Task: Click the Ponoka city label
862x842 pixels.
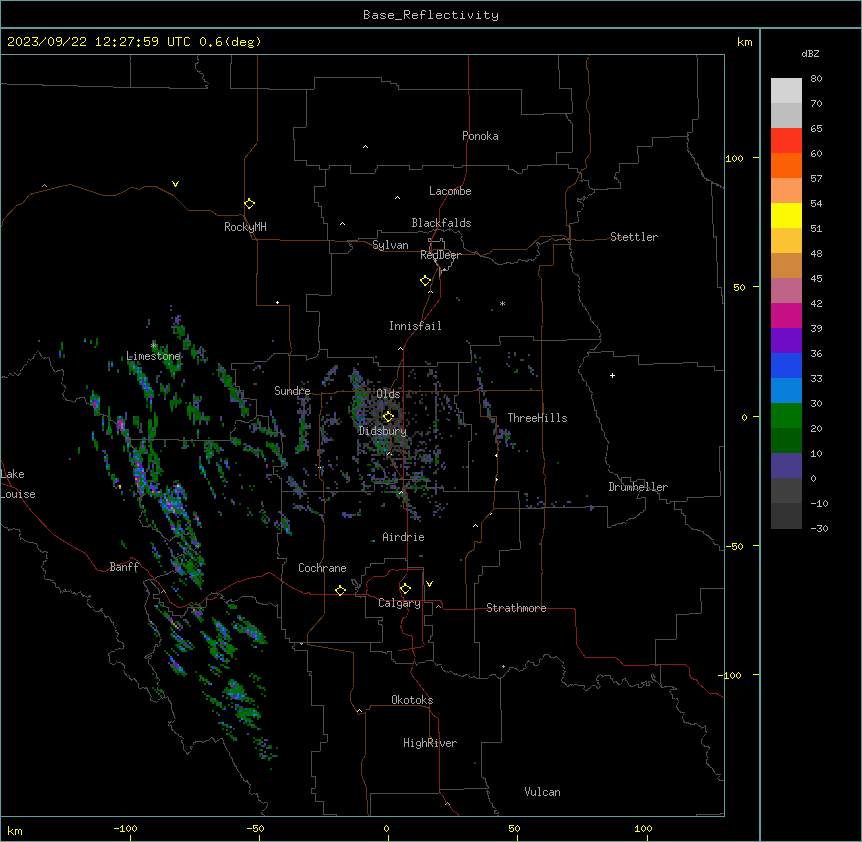Action: pos(480,136)
